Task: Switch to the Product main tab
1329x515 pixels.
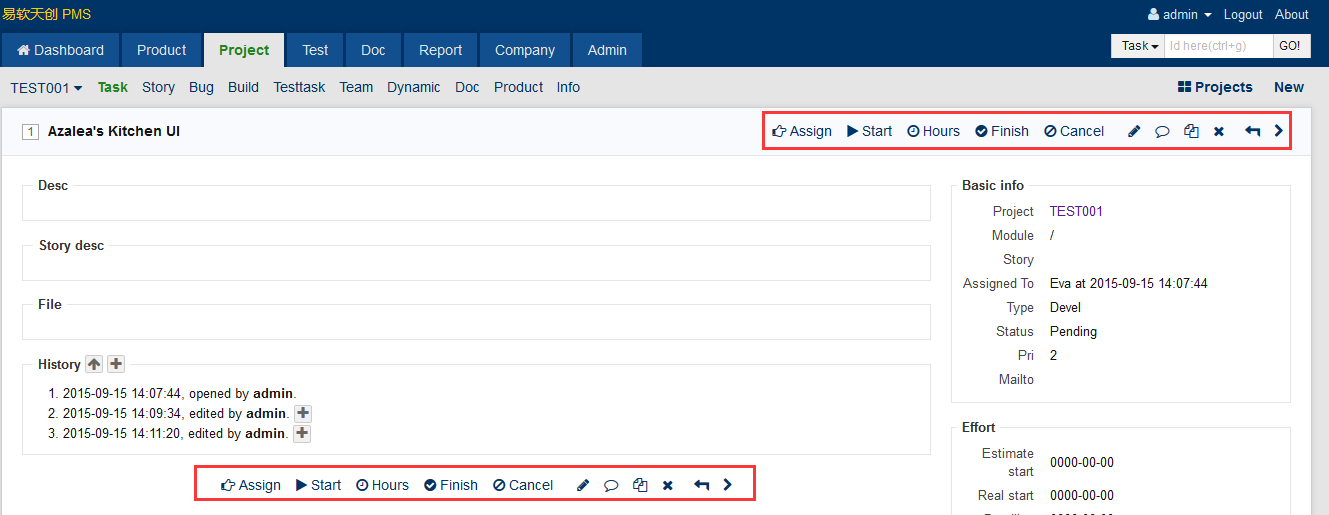Action: (x=161, y=50)
